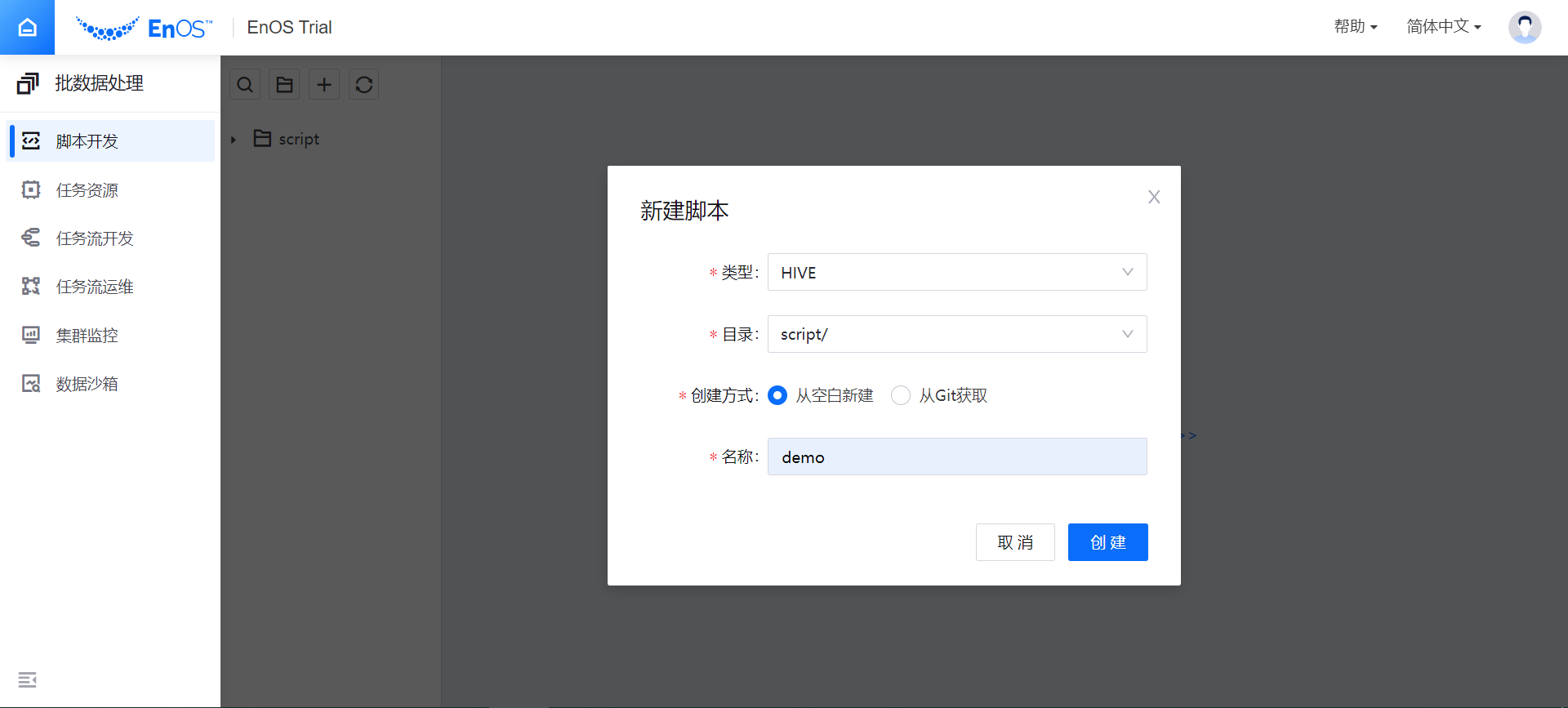Image resolution: width=1568 pixels, height=708 pixels.
Task: Click the 名称 input field containing demo
Action: (956, 457)
